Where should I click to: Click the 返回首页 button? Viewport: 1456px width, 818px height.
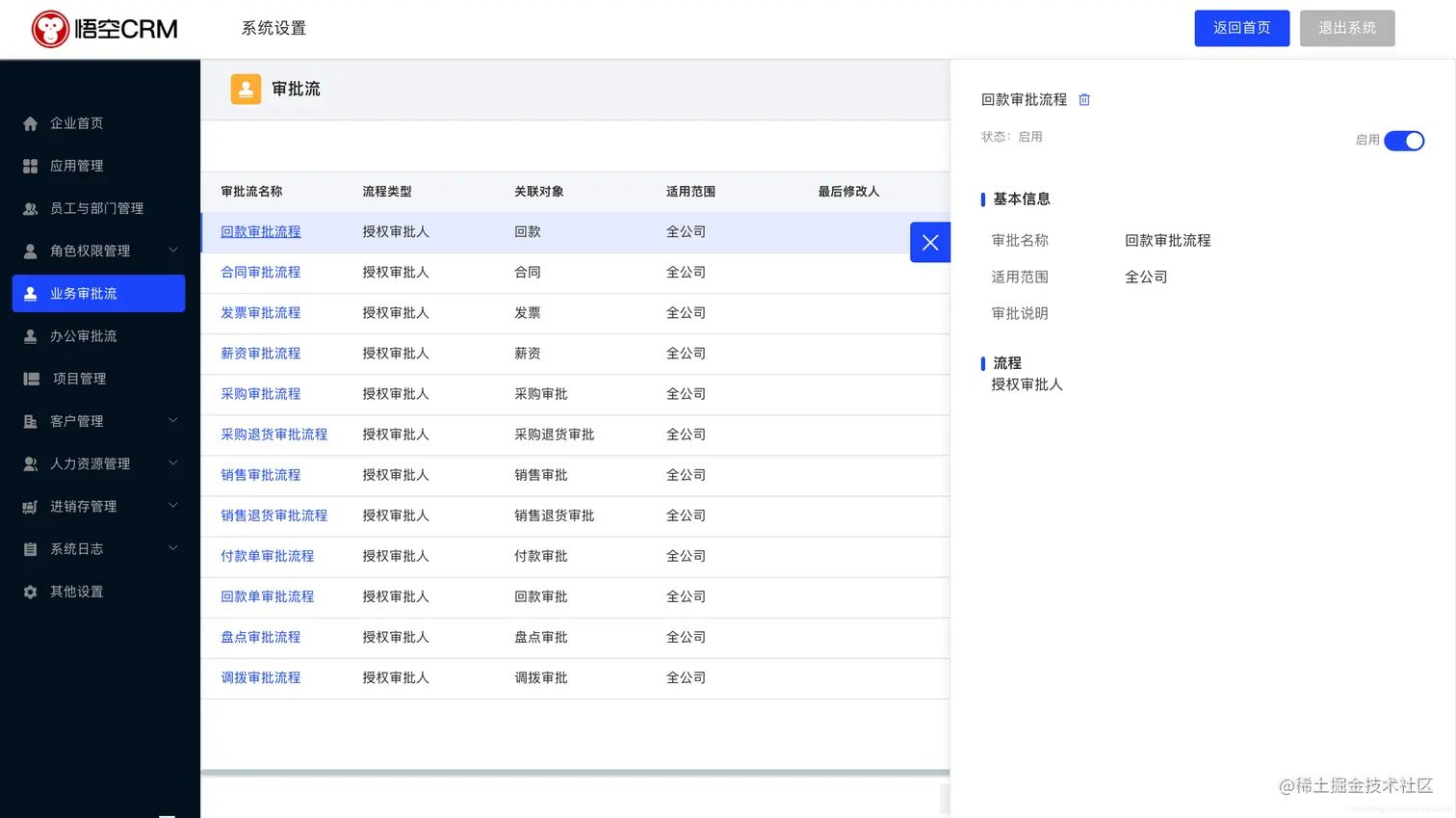tap(1241, 28)
